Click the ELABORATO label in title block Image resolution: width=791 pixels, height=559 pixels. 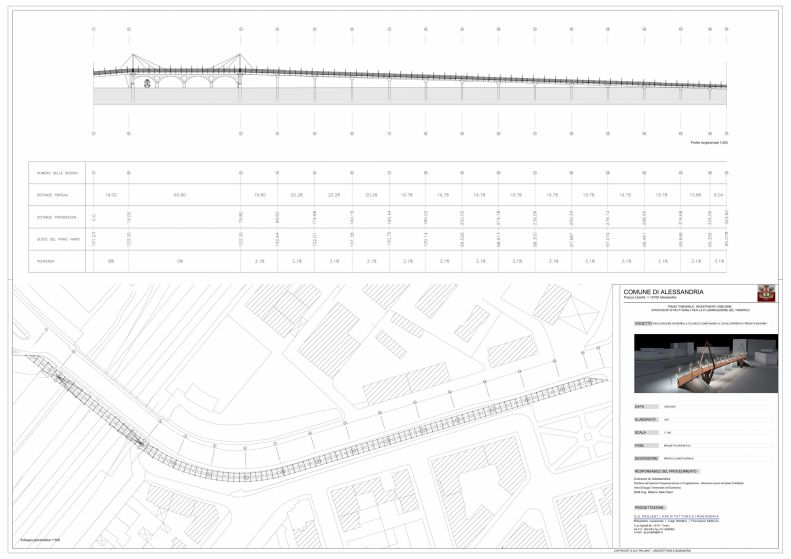645,420
